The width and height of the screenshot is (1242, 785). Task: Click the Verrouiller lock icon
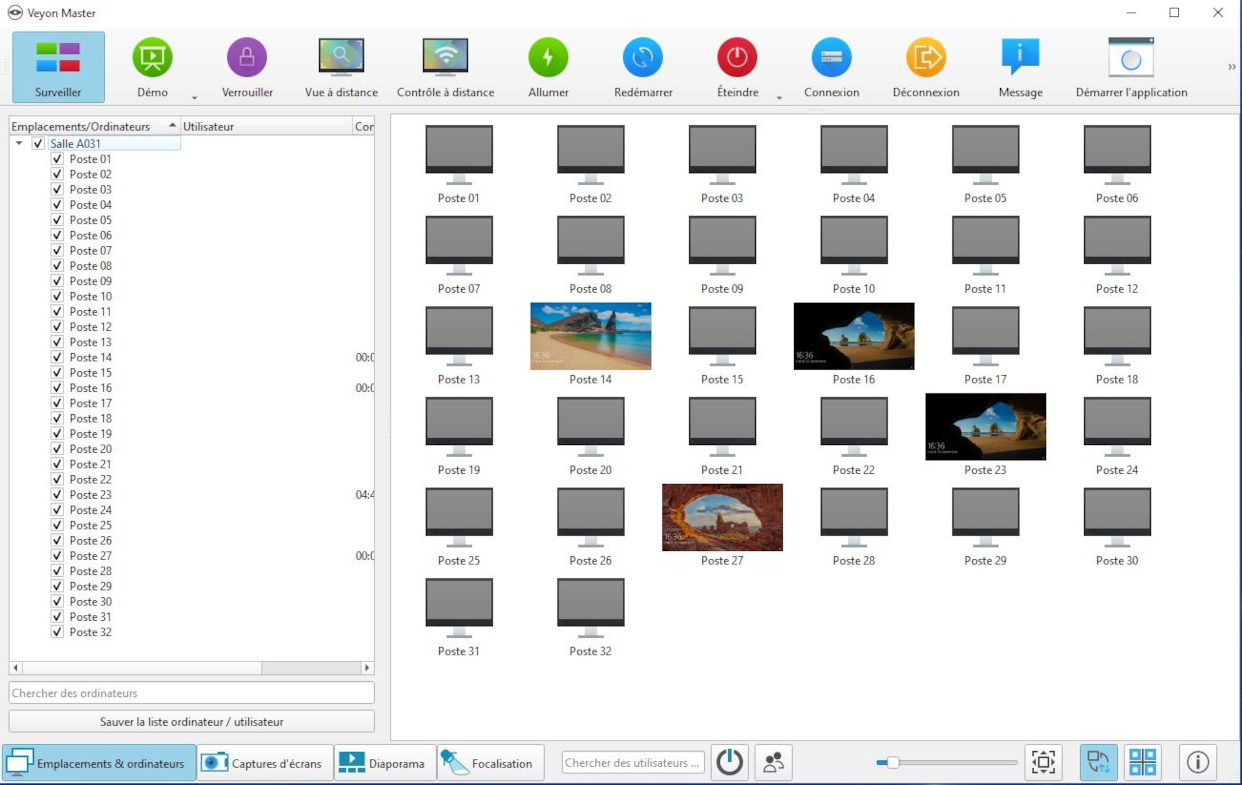pyautogui.click(x=247, y=58)
